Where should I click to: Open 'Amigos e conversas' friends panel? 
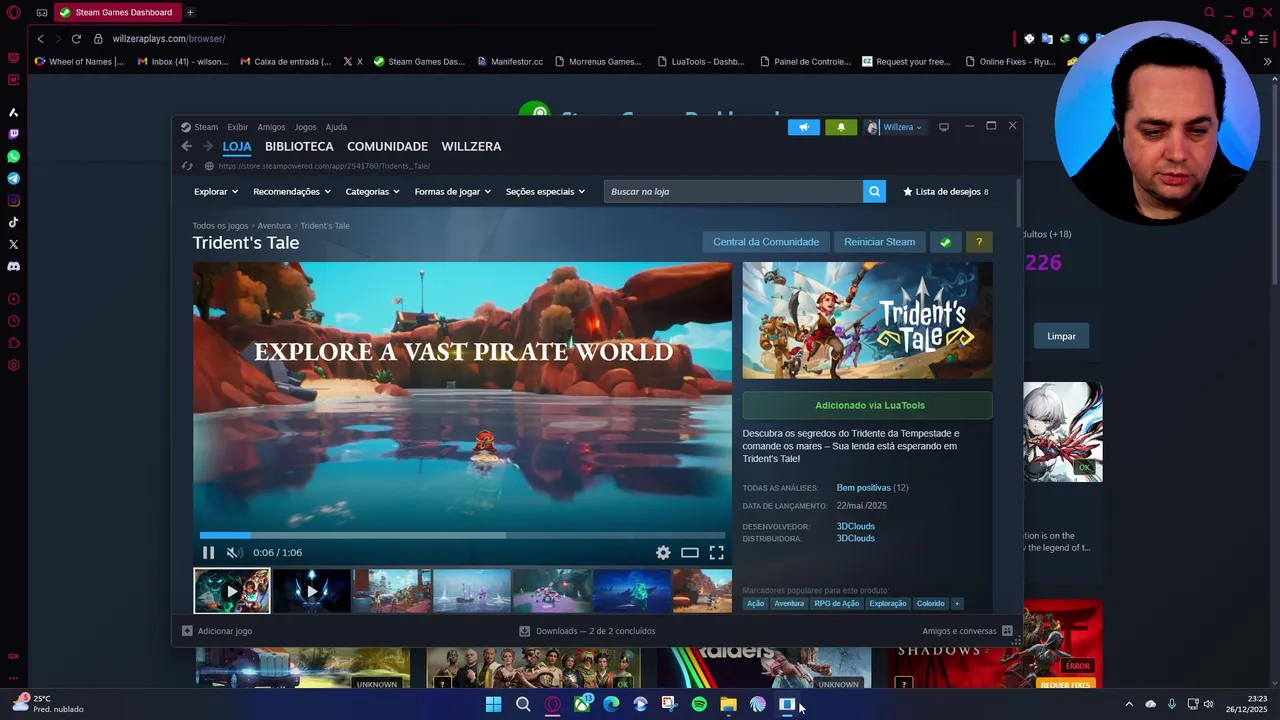(x=967, y=631)
